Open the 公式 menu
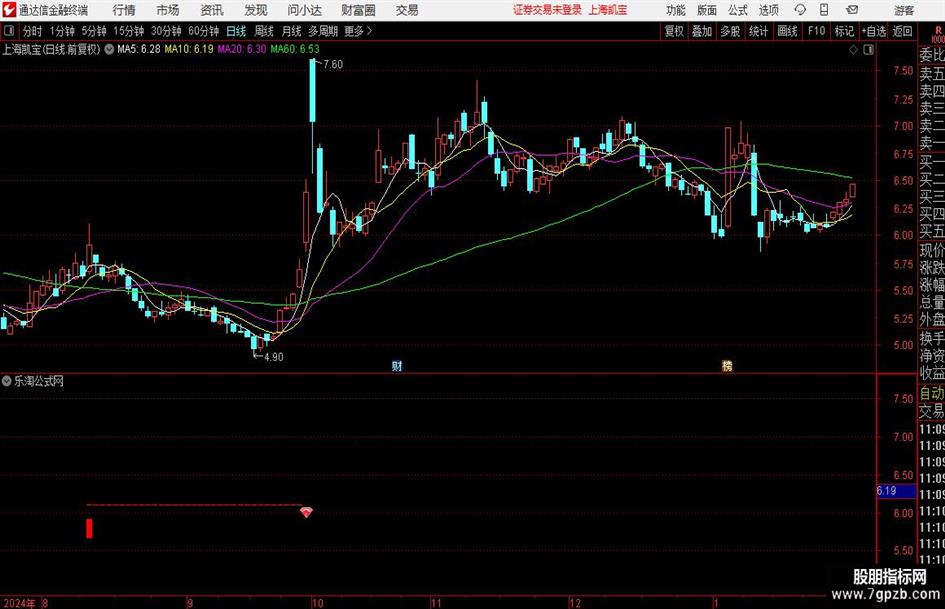Image resolution: width=945 pixels, height=609 pixels. (737, 10)
